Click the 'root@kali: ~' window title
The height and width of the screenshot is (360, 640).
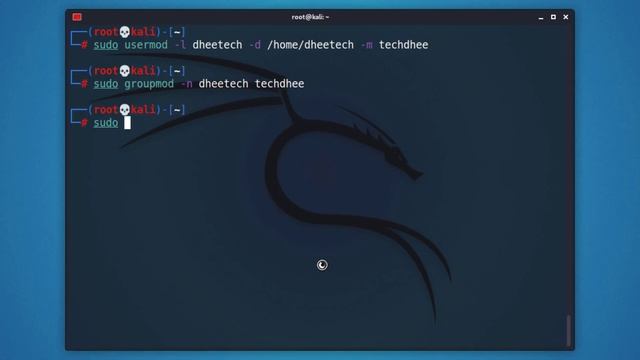[310, 17]
